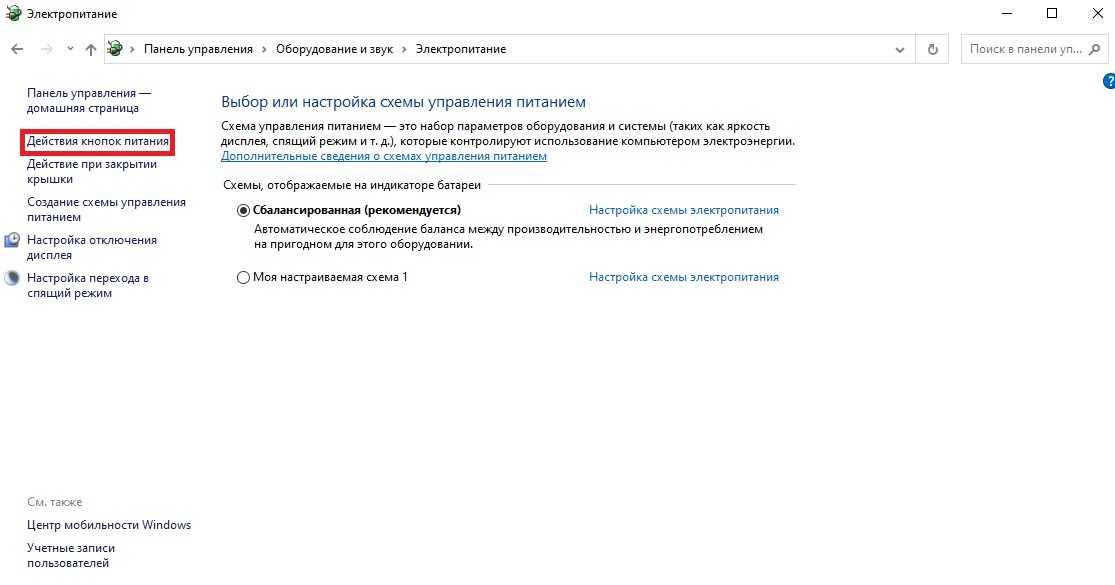The width and height of the screenshot is (1115, 585).
Task: Click heading Выбор или настройка схемы управления питанием
Action: 403,102
